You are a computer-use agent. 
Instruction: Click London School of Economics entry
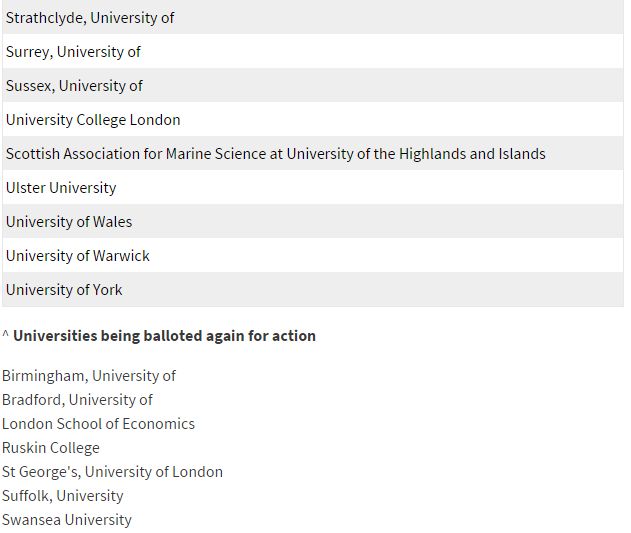click(x=98, y=424)
